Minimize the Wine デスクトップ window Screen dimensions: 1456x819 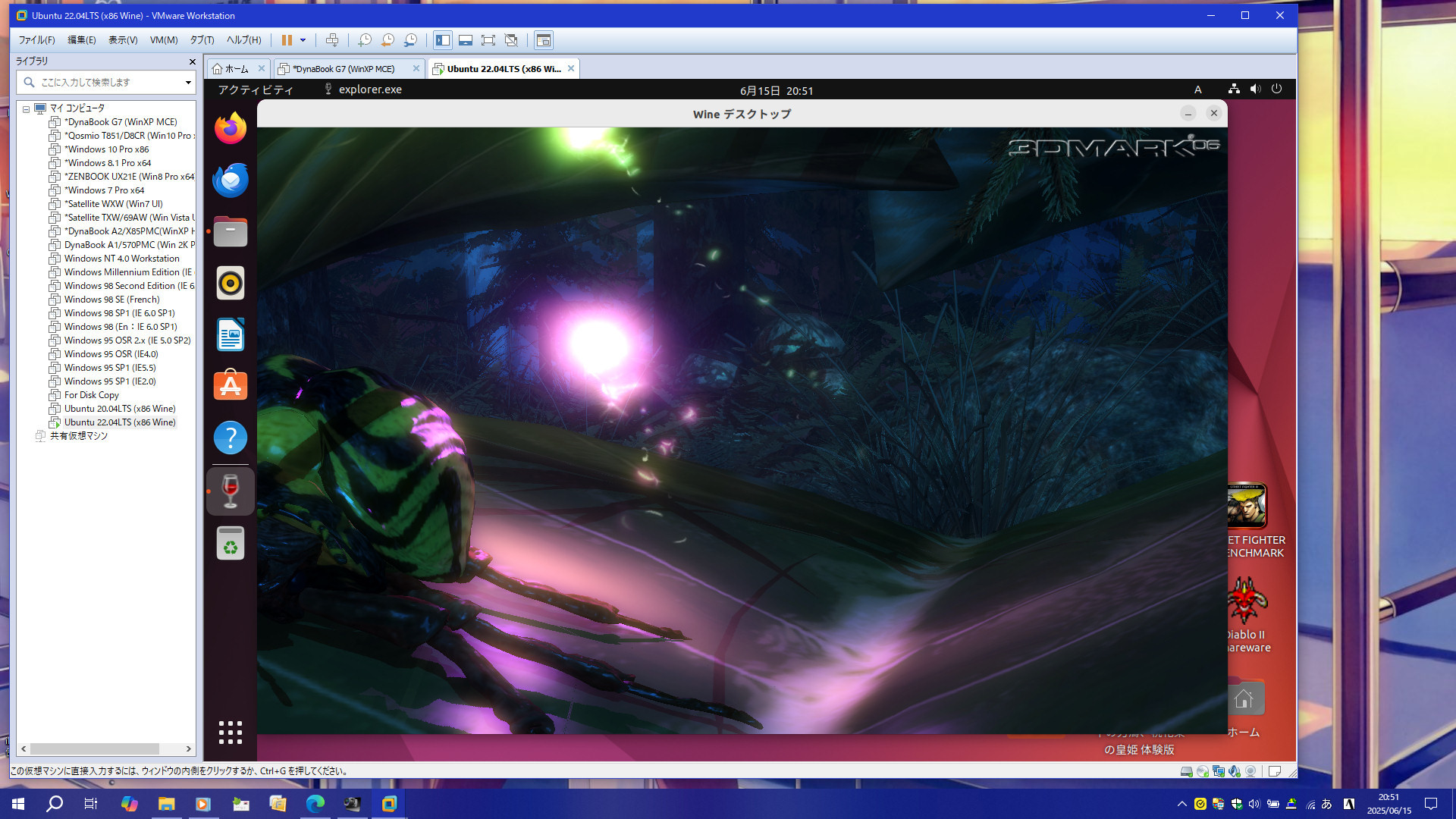1188,113
